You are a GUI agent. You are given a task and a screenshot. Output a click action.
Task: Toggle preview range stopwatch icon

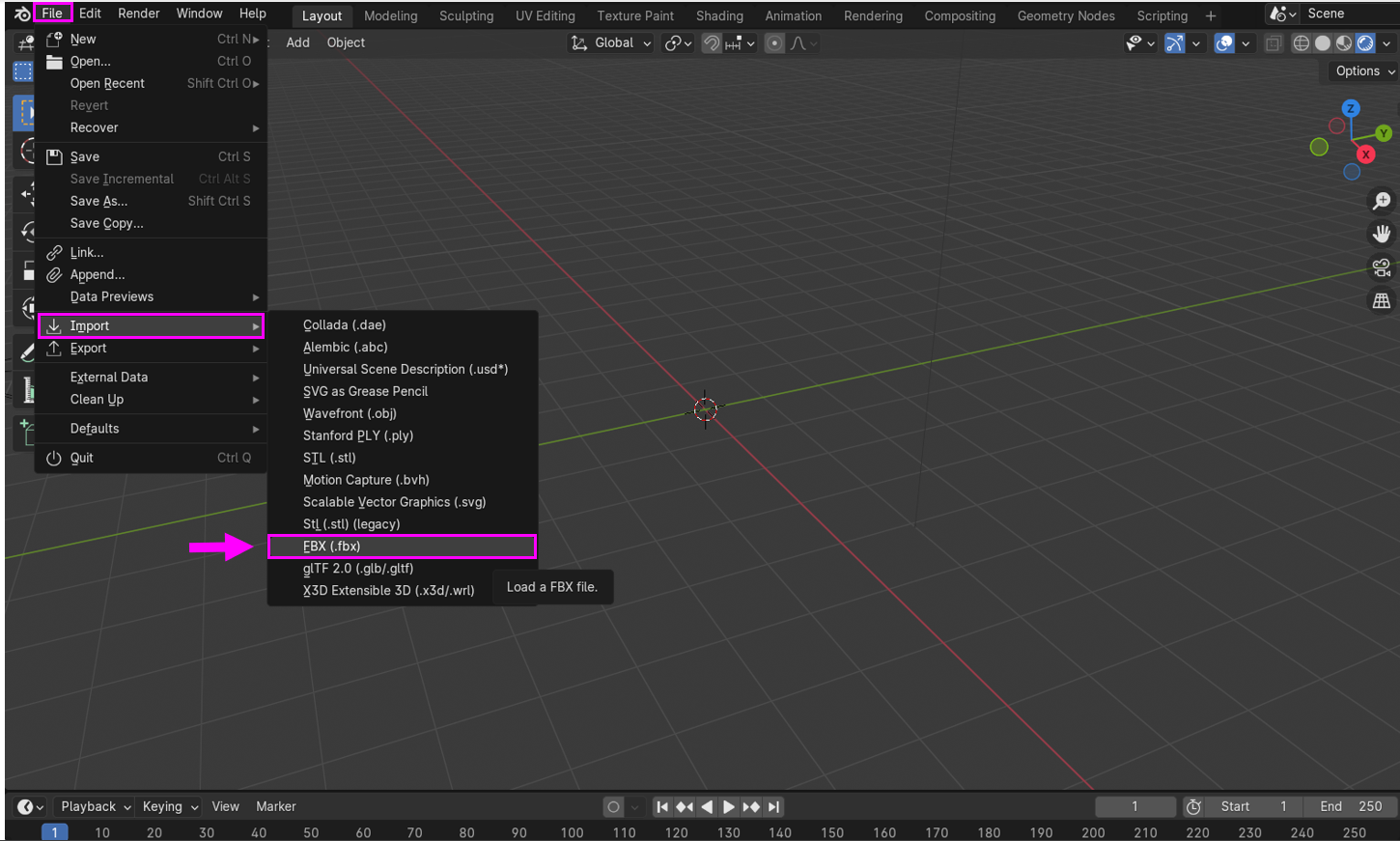(x=1193, y=807)
